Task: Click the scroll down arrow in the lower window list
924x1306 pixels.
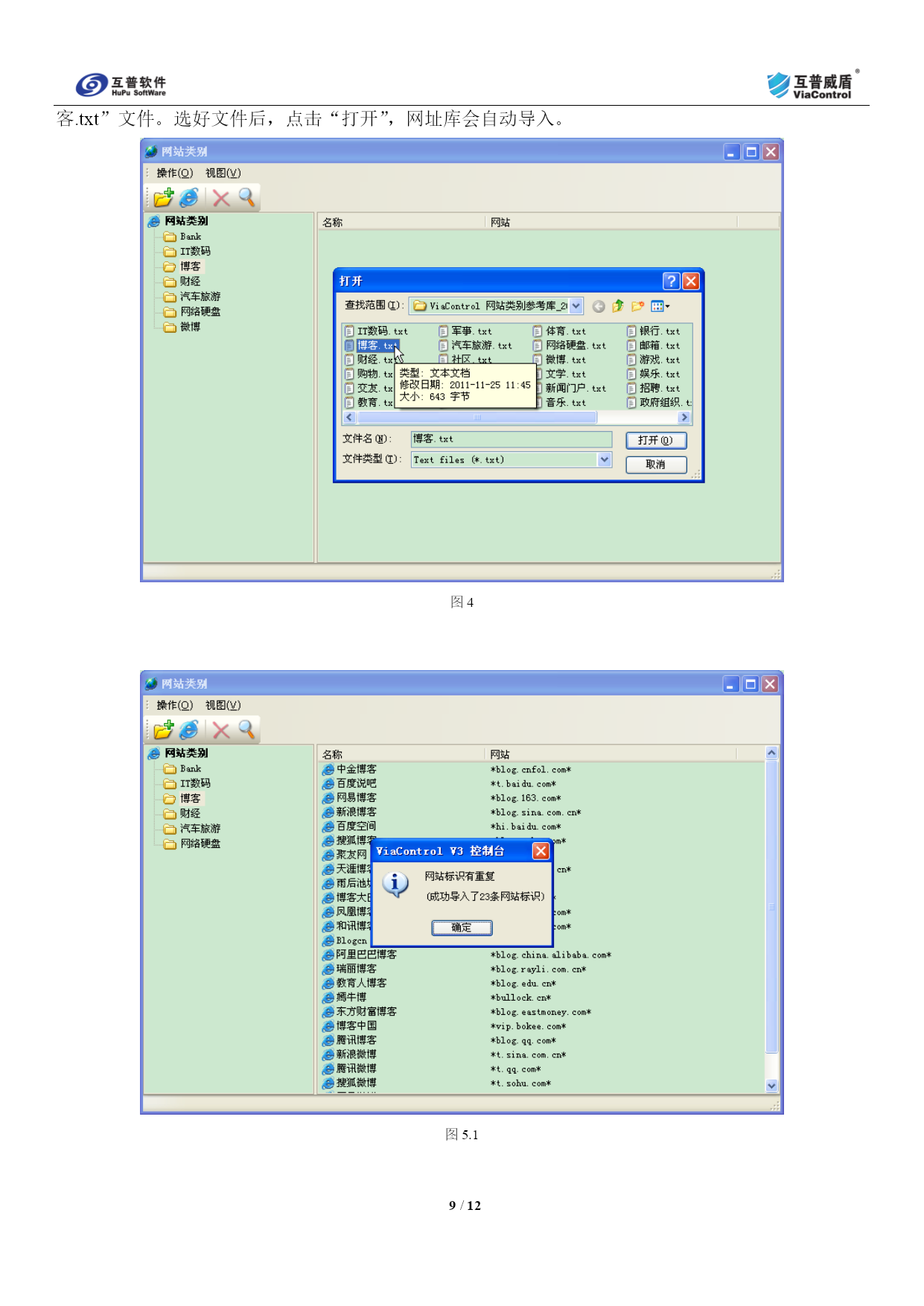Action: click(x=771, y=1086)
